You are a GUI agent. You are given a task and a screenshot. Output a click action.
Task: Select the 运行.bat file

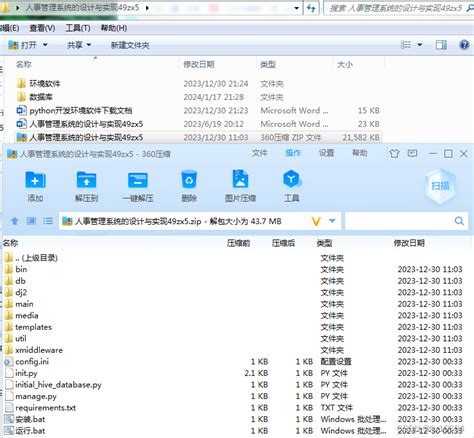(30, 431)
